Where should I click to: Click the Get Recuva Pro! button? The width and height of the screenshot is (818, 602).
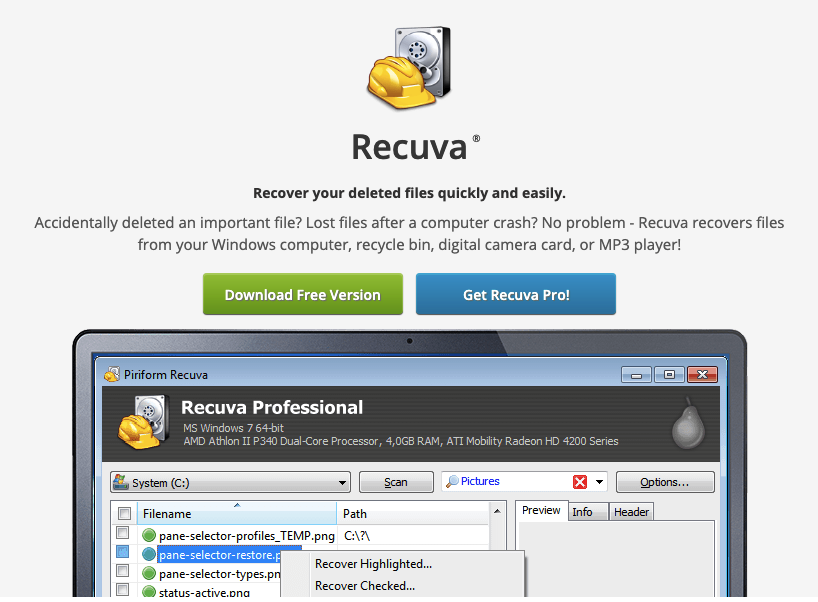(x=516, y=295)
